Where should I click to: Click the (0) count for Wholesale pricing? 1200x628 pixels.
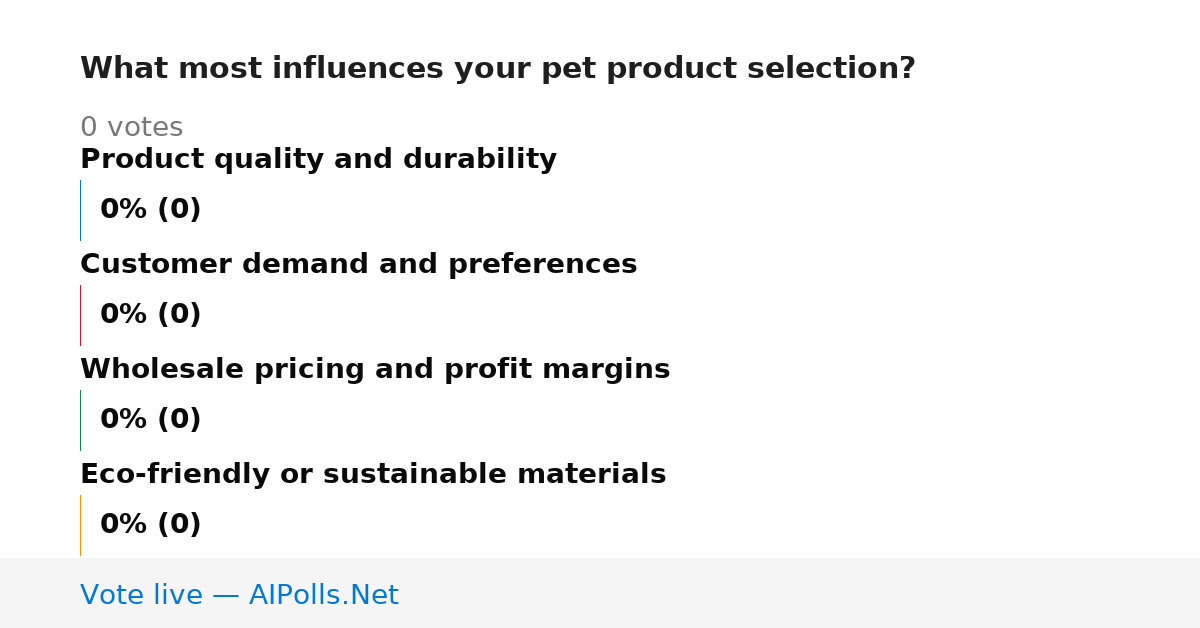(179, 420)
